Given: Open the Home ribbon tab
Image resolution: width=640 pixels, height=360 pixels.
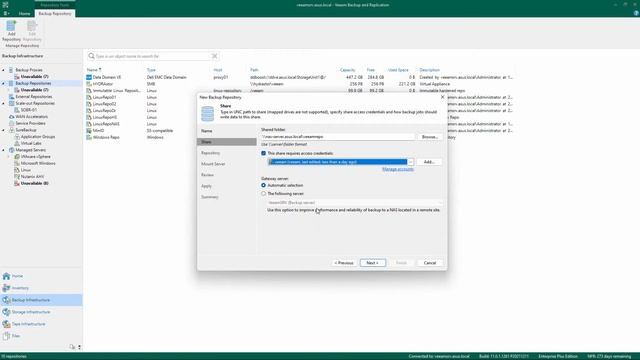Looking at the screenshot, I should click(x=24, y=13).
